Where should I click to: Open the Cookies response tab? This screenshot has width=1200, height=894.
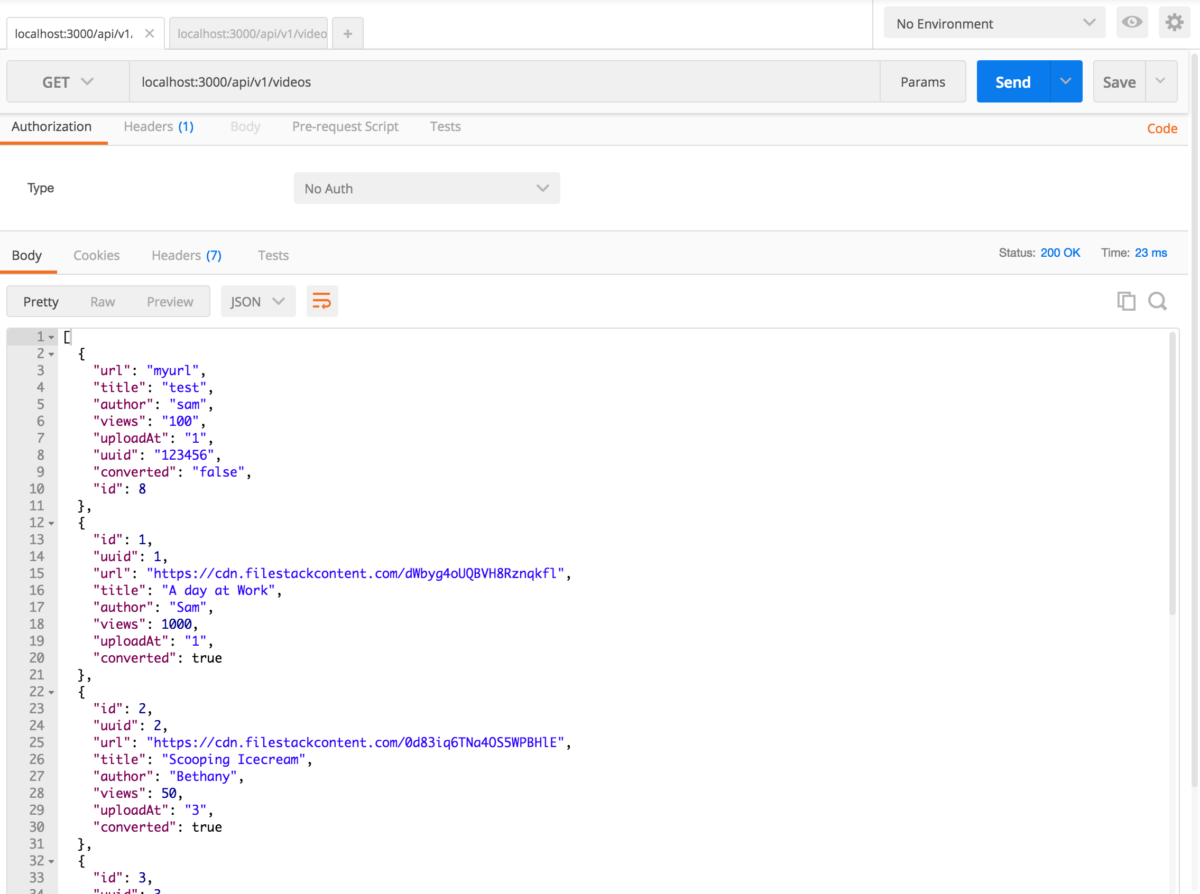coord(96,255)
